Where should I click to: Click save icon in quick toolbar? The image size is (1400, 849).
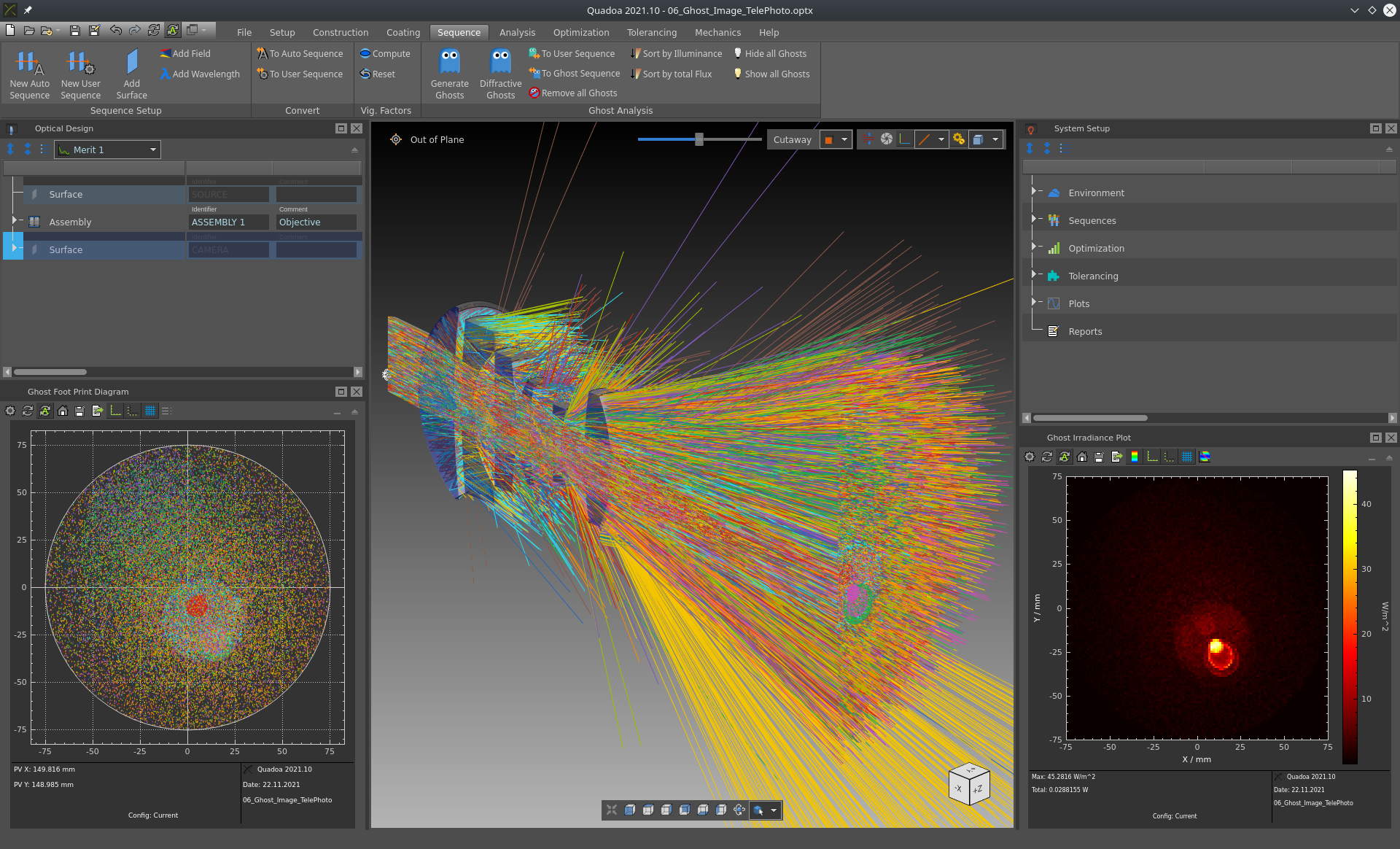(x=74, y=30)
